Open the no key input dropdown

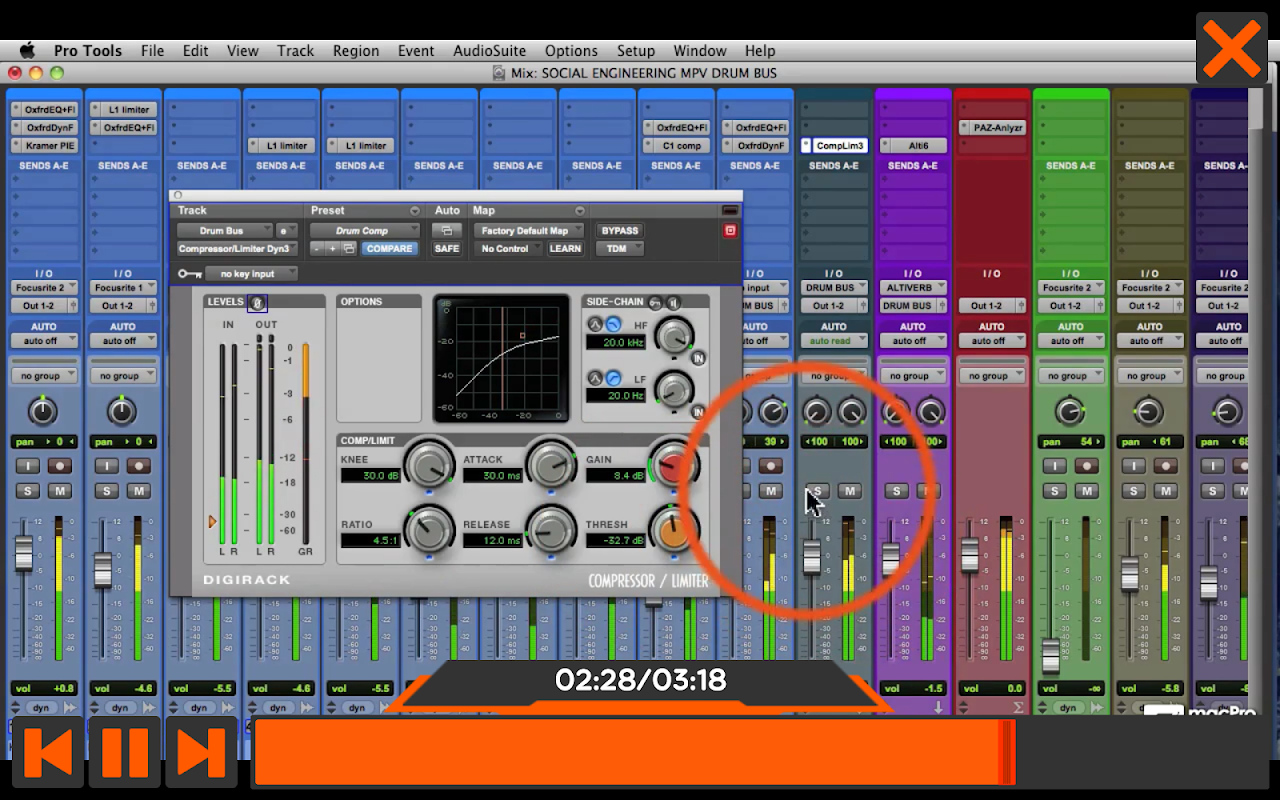click(x=252, y=273)
